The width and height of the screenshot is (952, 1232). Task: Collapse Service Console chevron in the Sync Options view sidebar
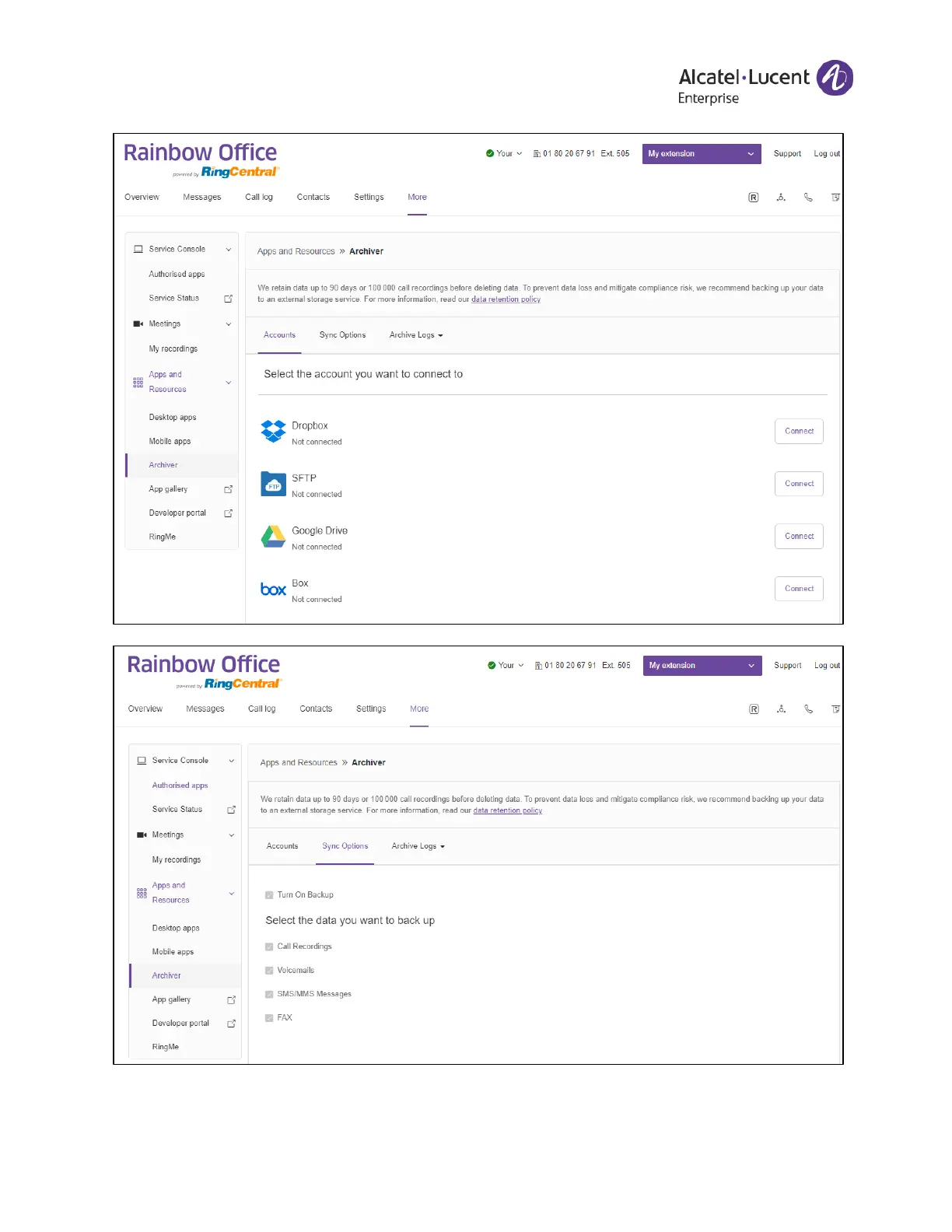[x=231, y=761]
